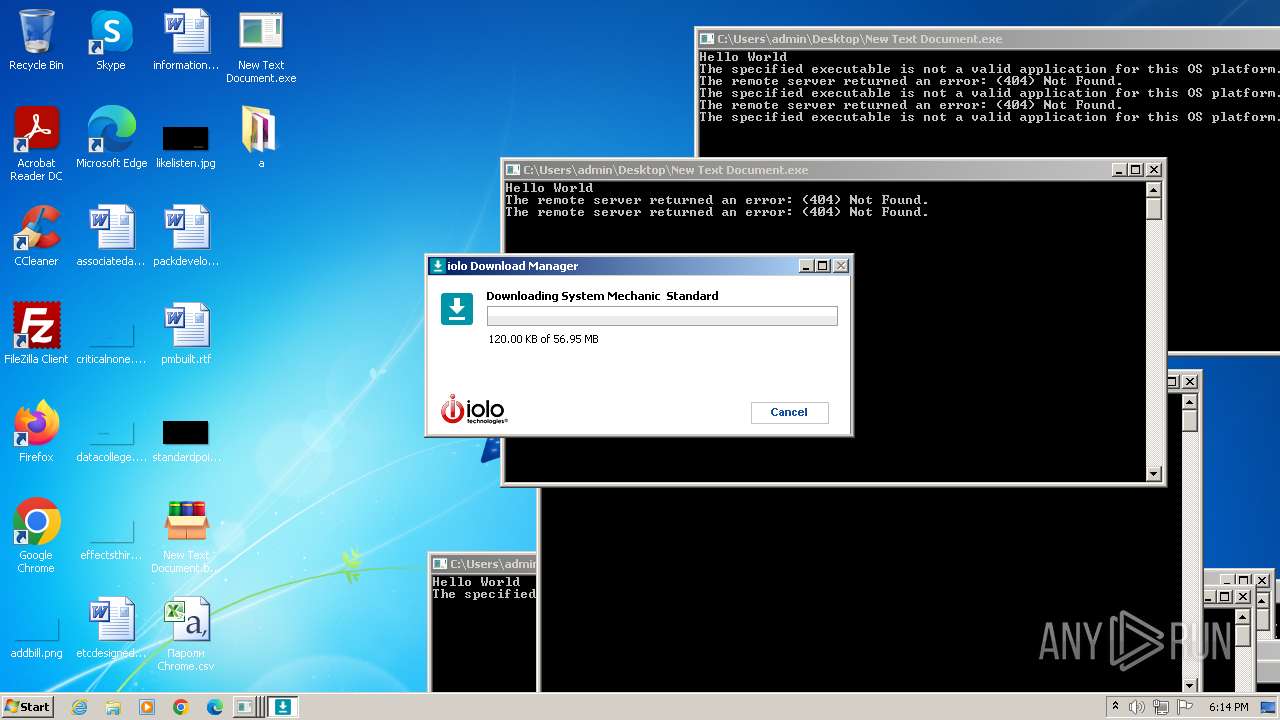Launch Microsoft Edge desktop shortcut

point(111,138)
